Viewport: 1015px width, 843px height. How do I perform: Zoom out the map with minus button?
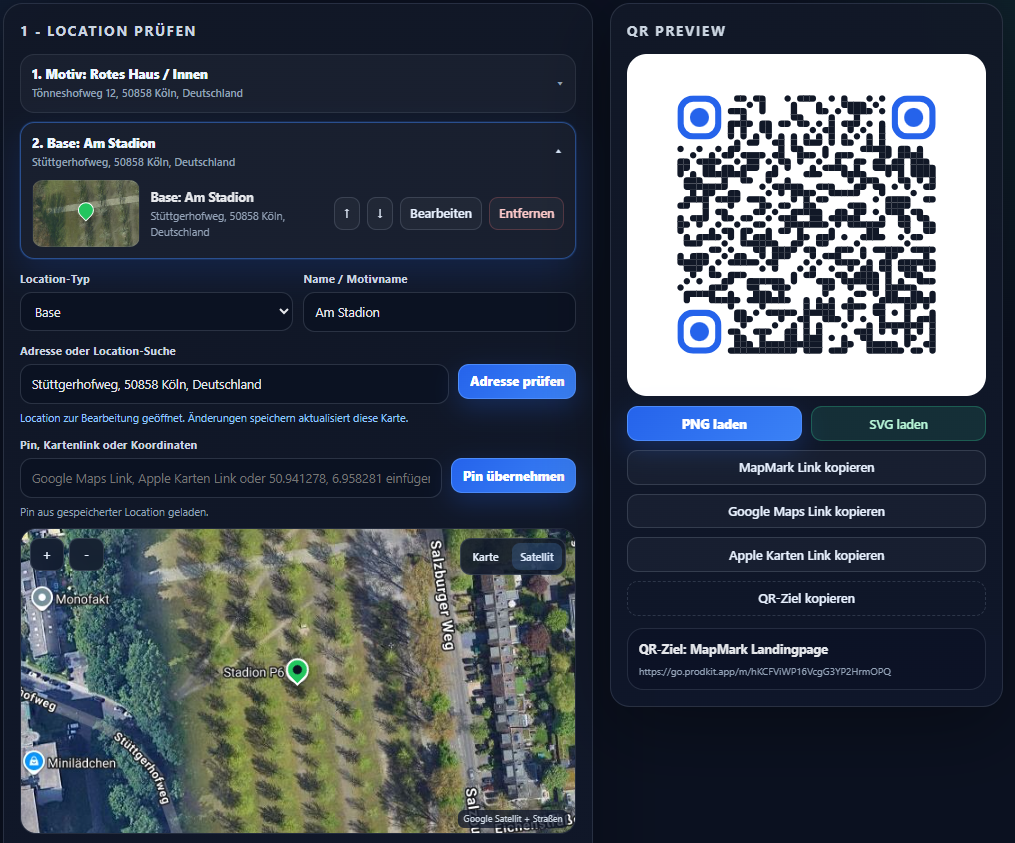click(86, 555)
